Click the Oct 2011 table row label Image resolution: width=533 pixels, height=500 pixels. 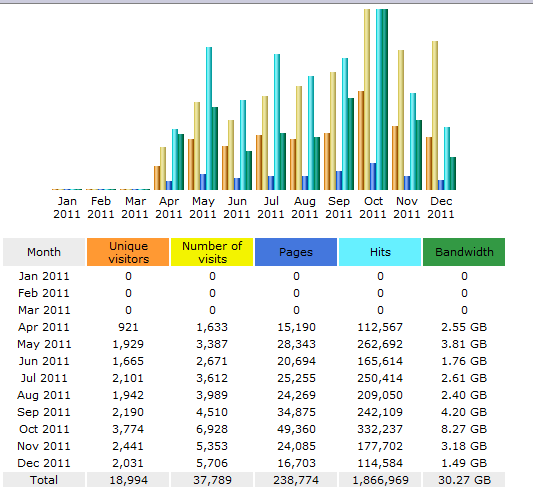[x=44, y=429]
